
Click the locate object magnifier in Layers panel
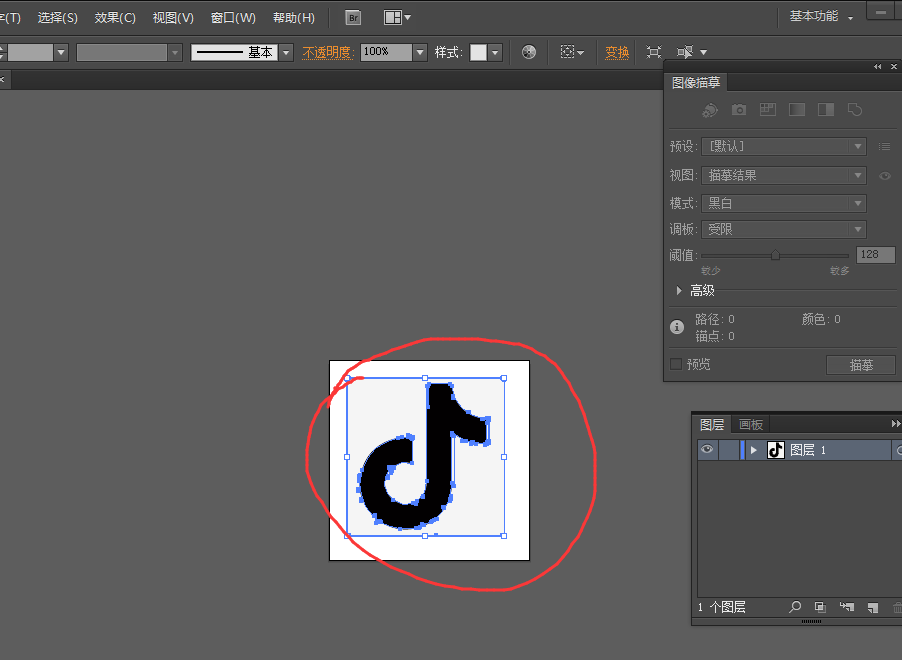(795, 607)
